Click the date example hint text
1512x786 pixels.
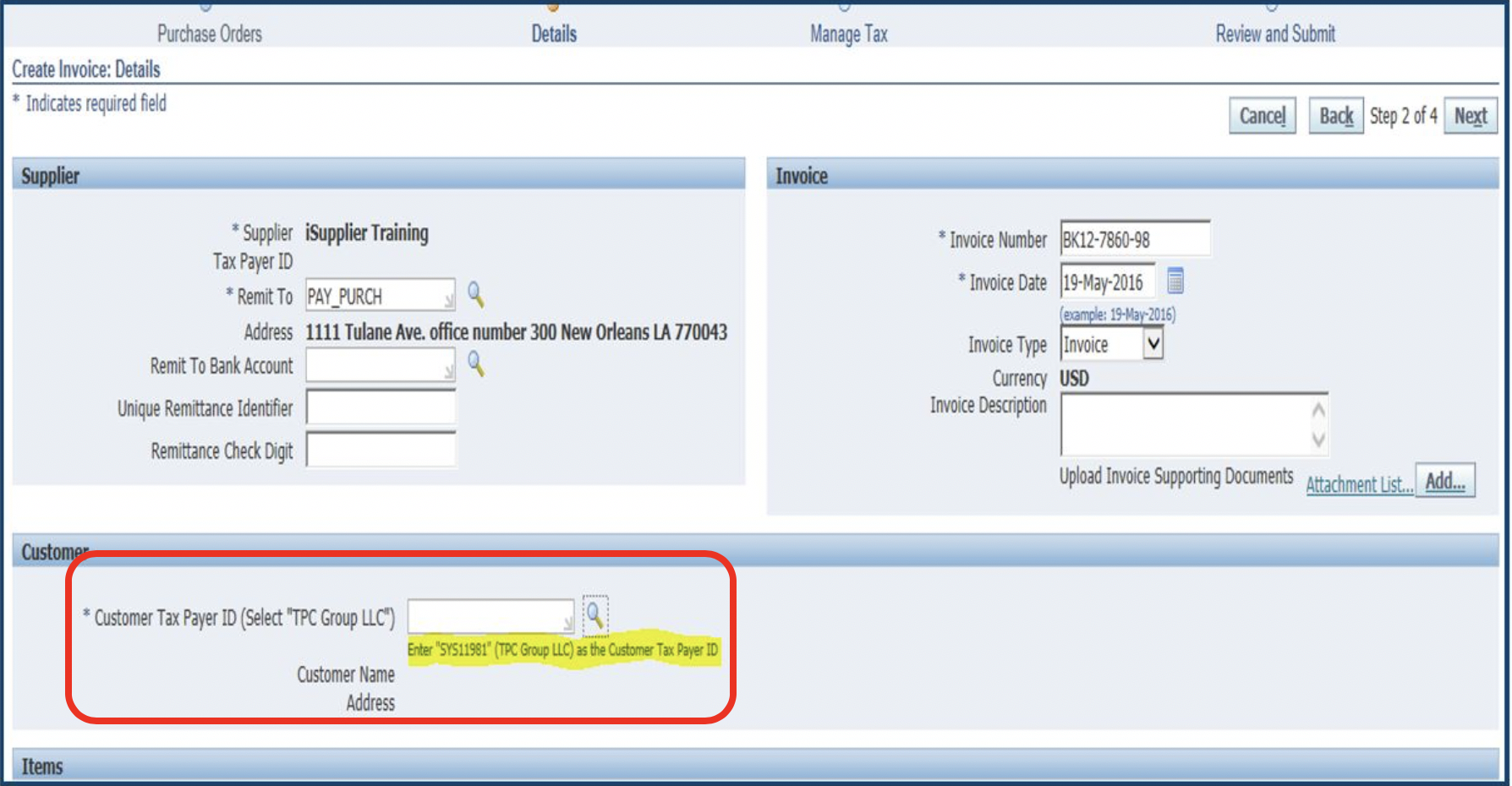[1117, 314]
